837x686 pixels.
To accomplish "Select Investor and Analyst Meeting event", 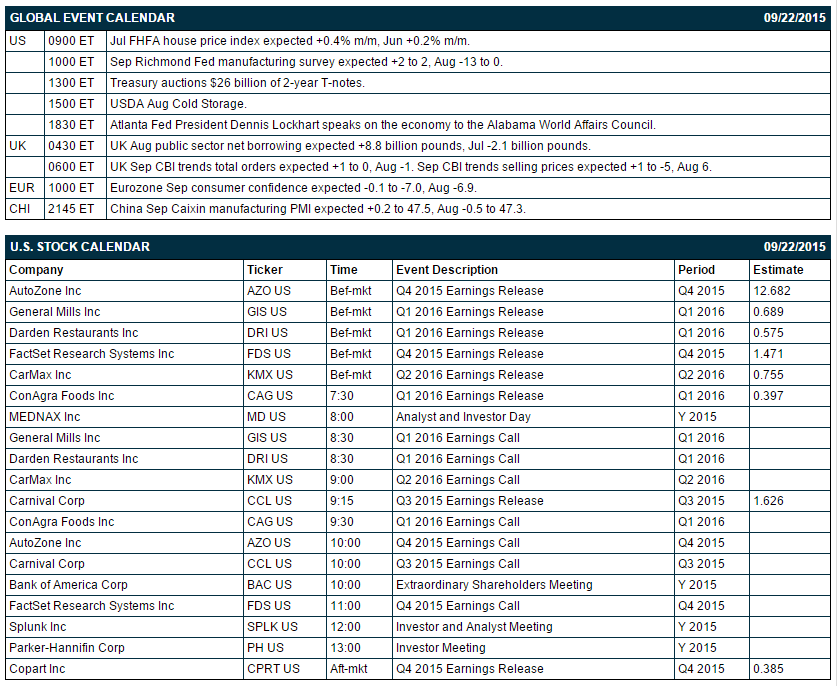I will 474,627.
